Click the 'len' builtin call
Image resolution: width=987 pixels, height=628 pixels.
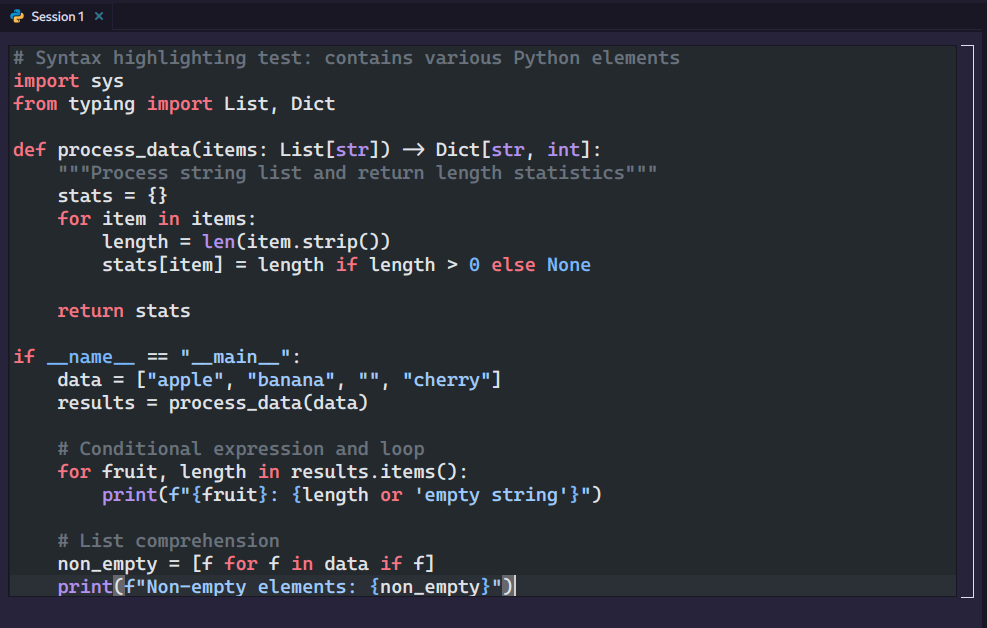(x=218, y=242)
